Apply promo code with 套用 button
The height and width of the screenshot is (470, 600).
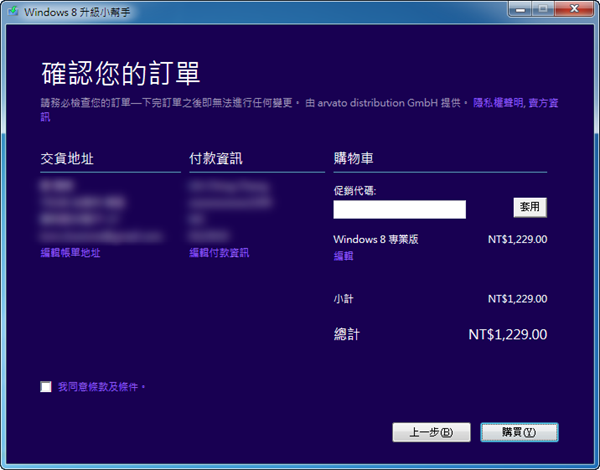pyautogui.click(x=530, y=207)
